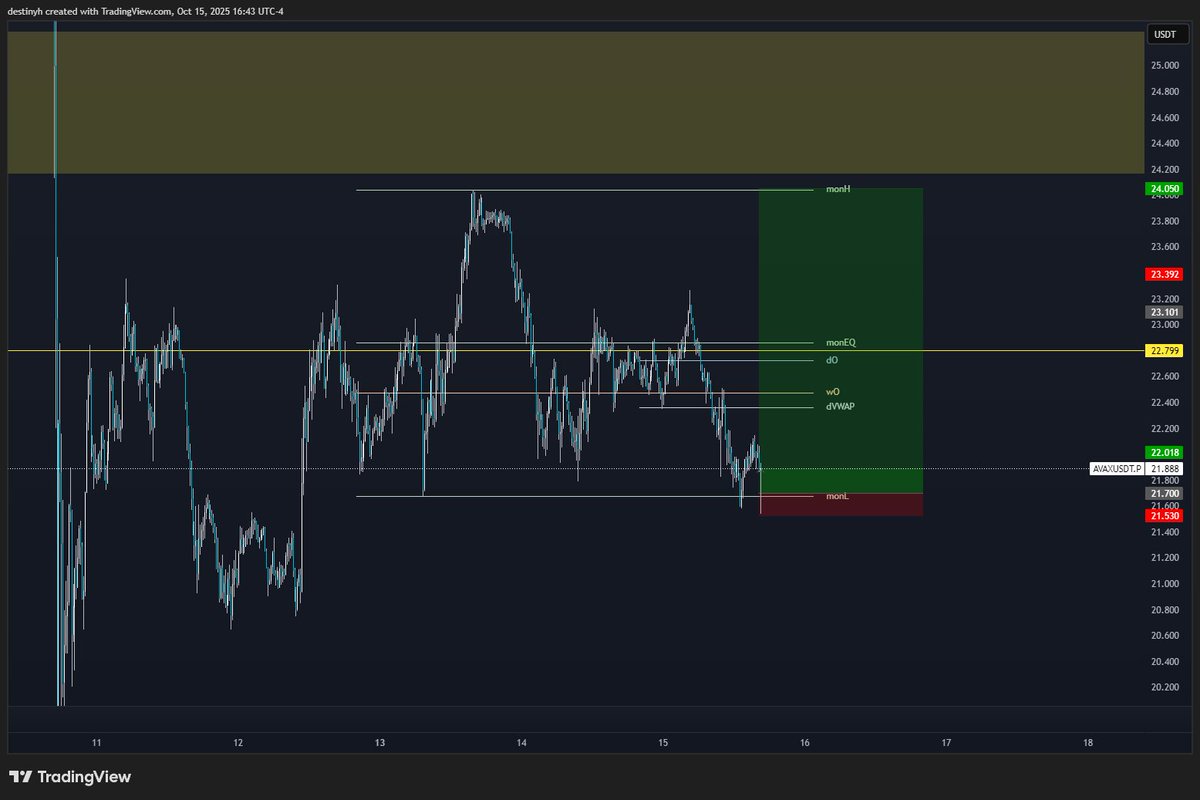
Task: Click the 24.400 tick on the price axis
Action: [x=1164, y=144]
